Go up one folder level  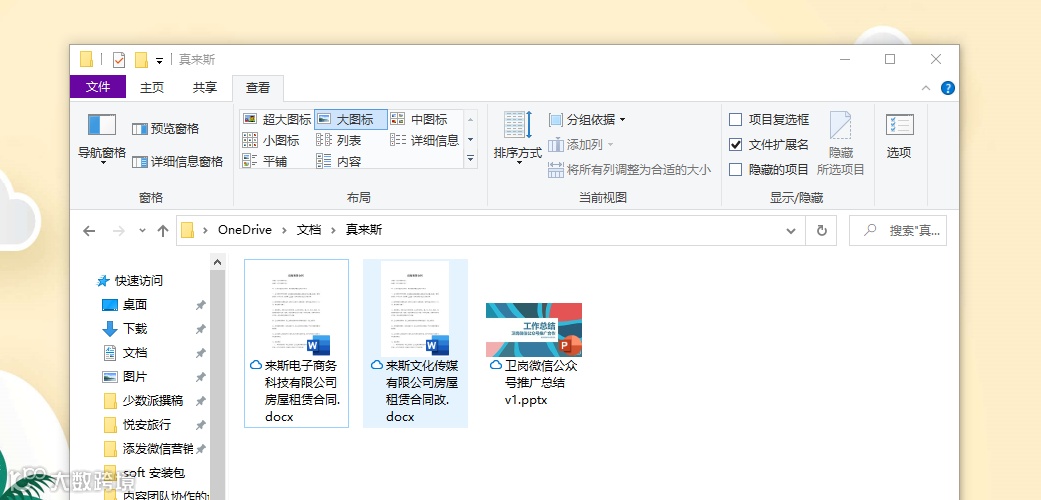coord(163,230)
